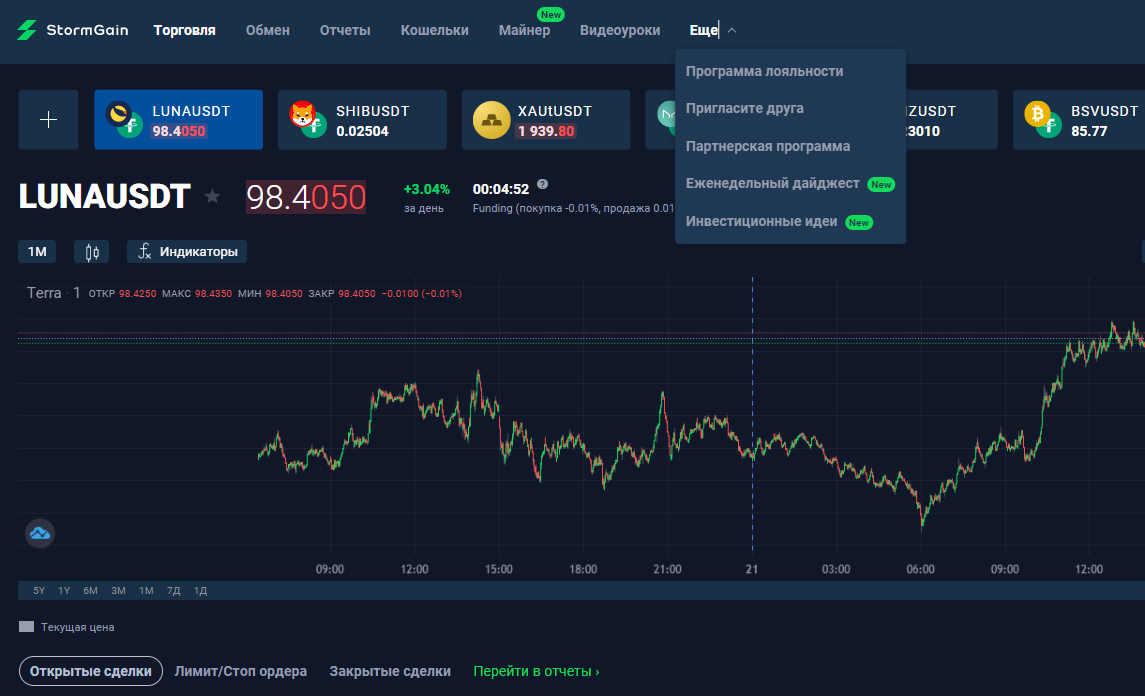The height and width of the screenshot is (696, 1145).
Task: Select the SHIBUSDT instrument tile
Action: pos(362,120)
